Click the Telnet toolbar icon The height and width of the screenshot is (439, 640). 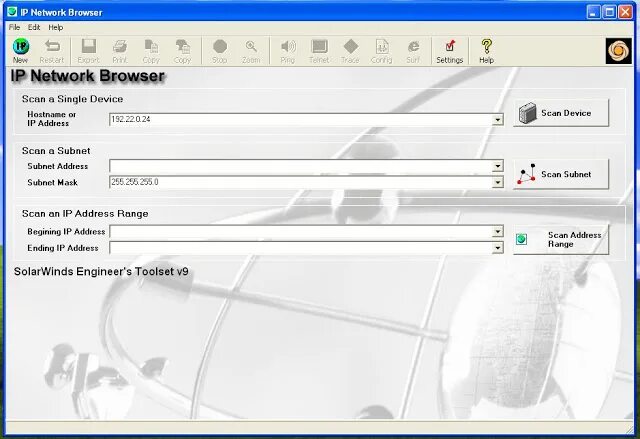pos(319,51)
